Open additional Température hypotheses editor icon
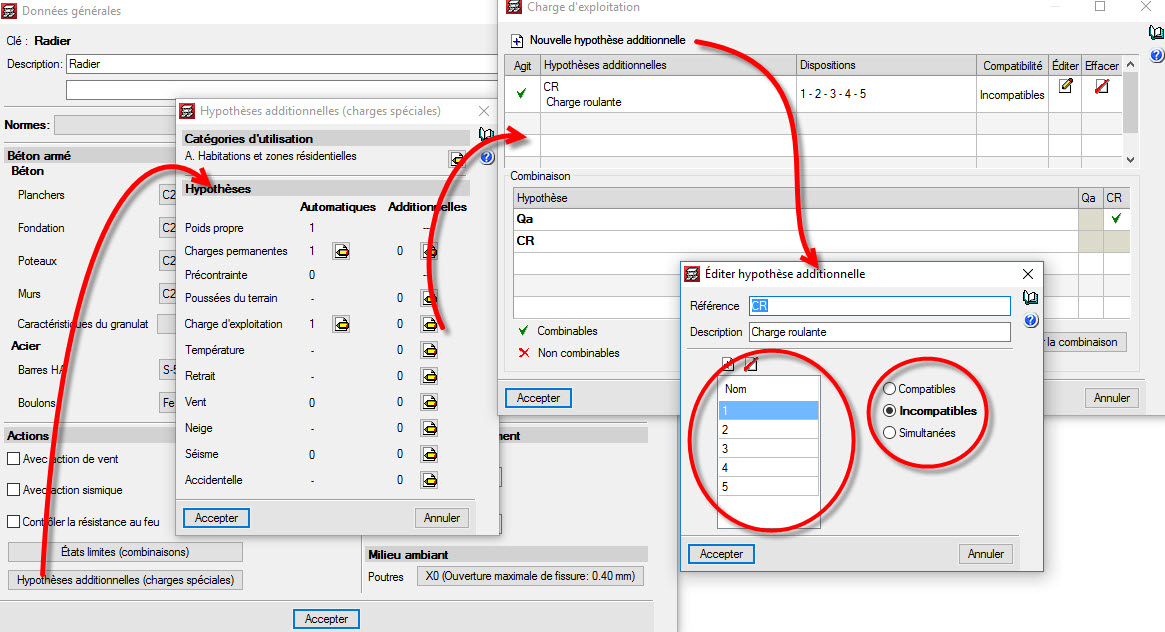This screenshot has height=632, width=1165. 429,350
